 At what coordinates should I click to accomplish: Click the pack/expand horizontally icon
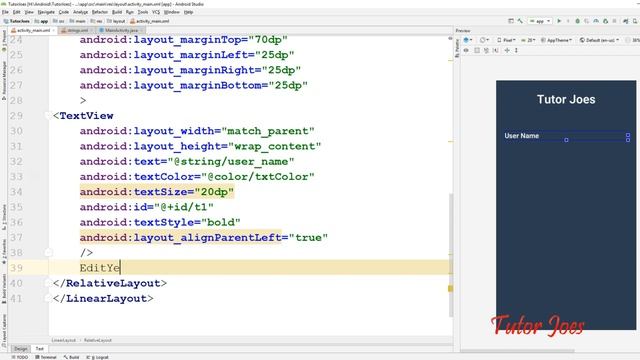507,50
